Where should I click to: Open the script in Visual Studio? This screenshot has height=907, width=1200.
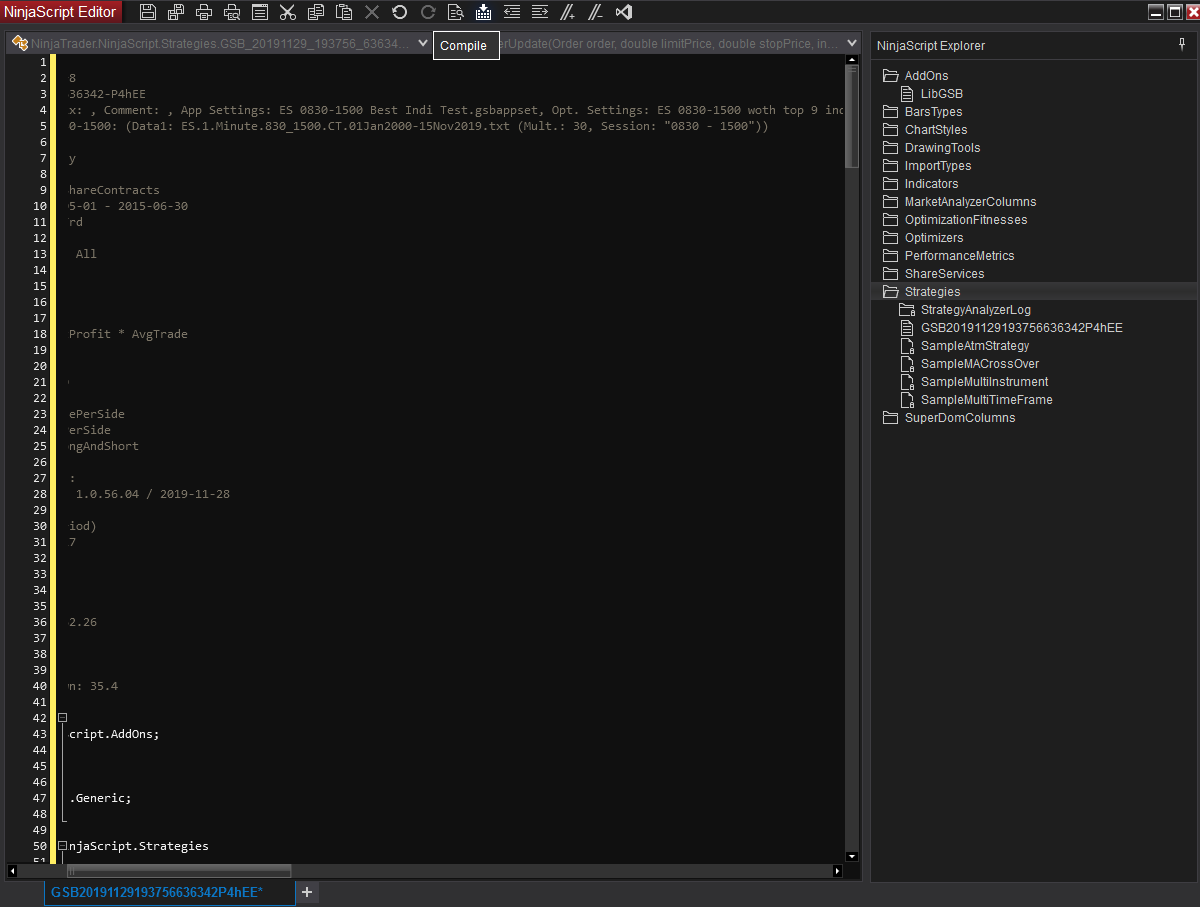tap(624, 12)
